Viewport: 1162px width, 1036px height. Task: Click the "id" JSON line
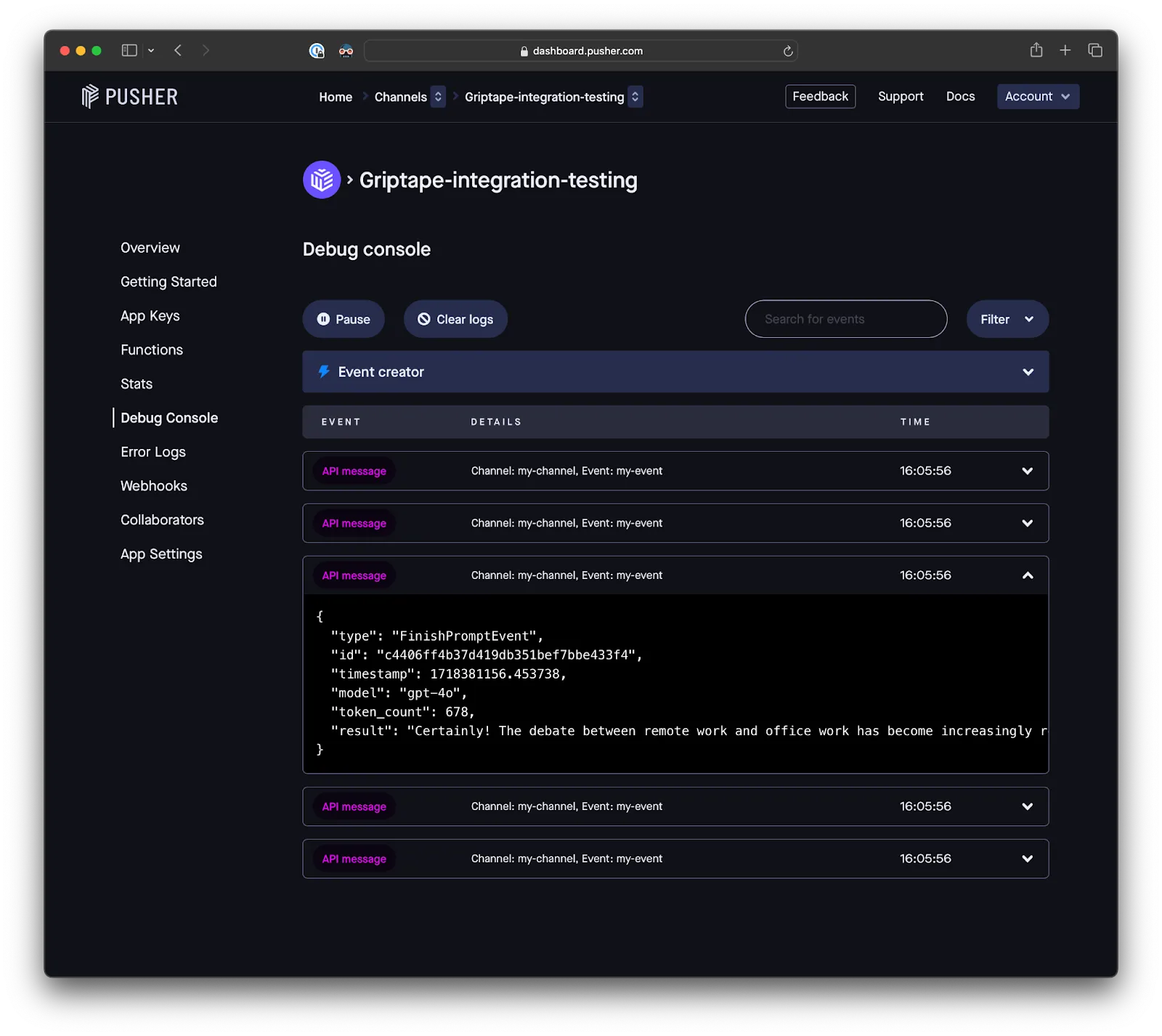(x=487, y=655)
